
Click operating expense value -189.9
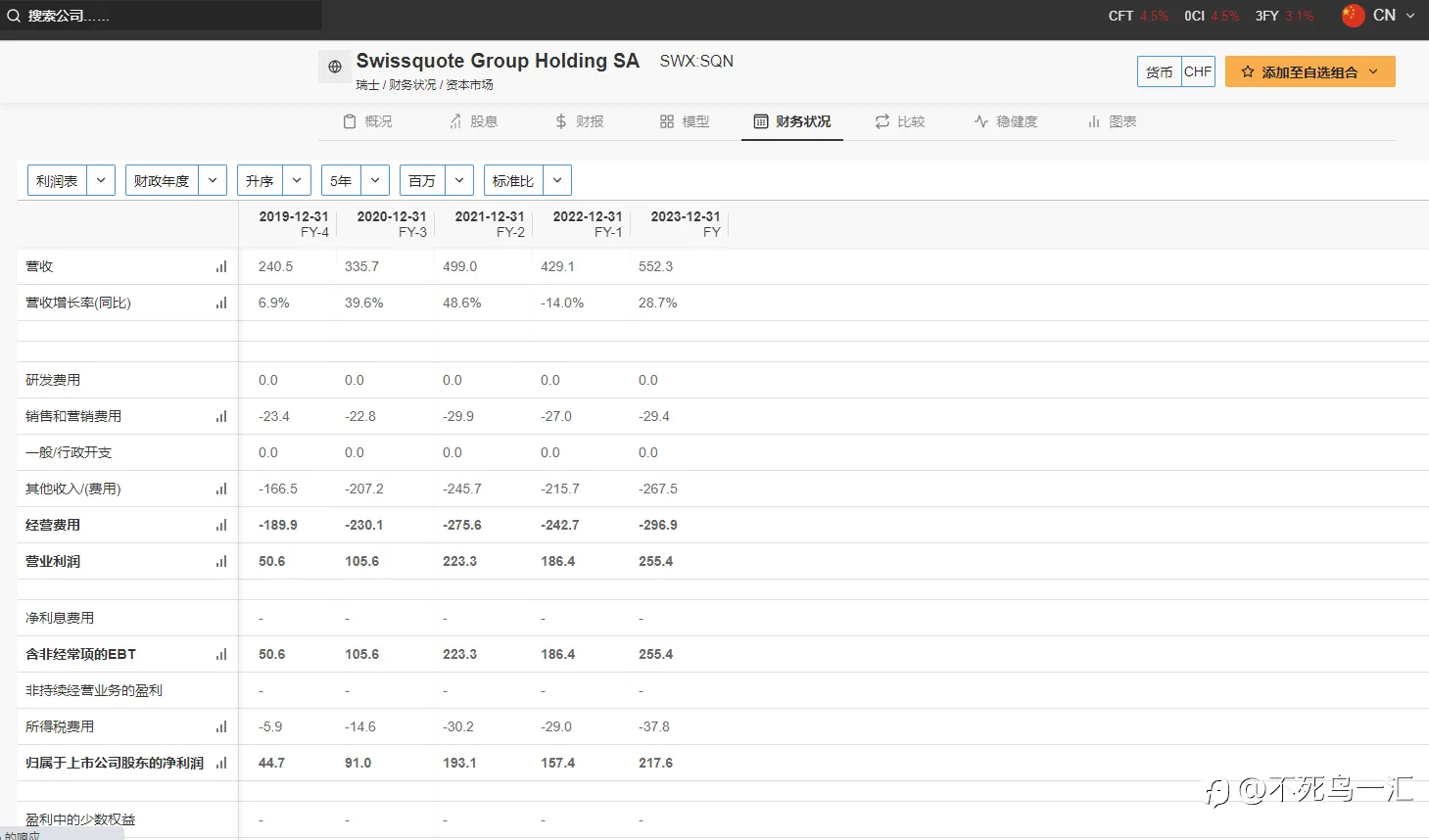coord(278,525)
